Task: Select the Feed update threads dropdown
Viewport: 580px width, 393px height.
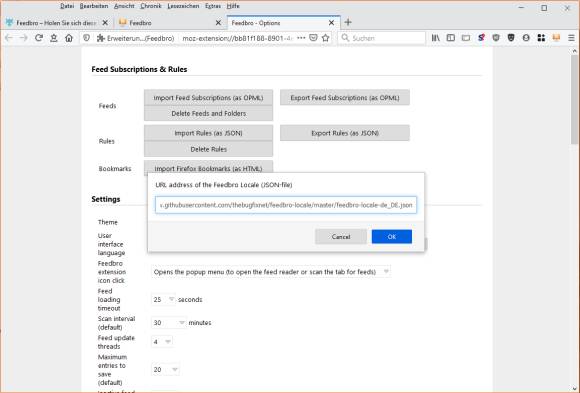Action: point(162,342)
